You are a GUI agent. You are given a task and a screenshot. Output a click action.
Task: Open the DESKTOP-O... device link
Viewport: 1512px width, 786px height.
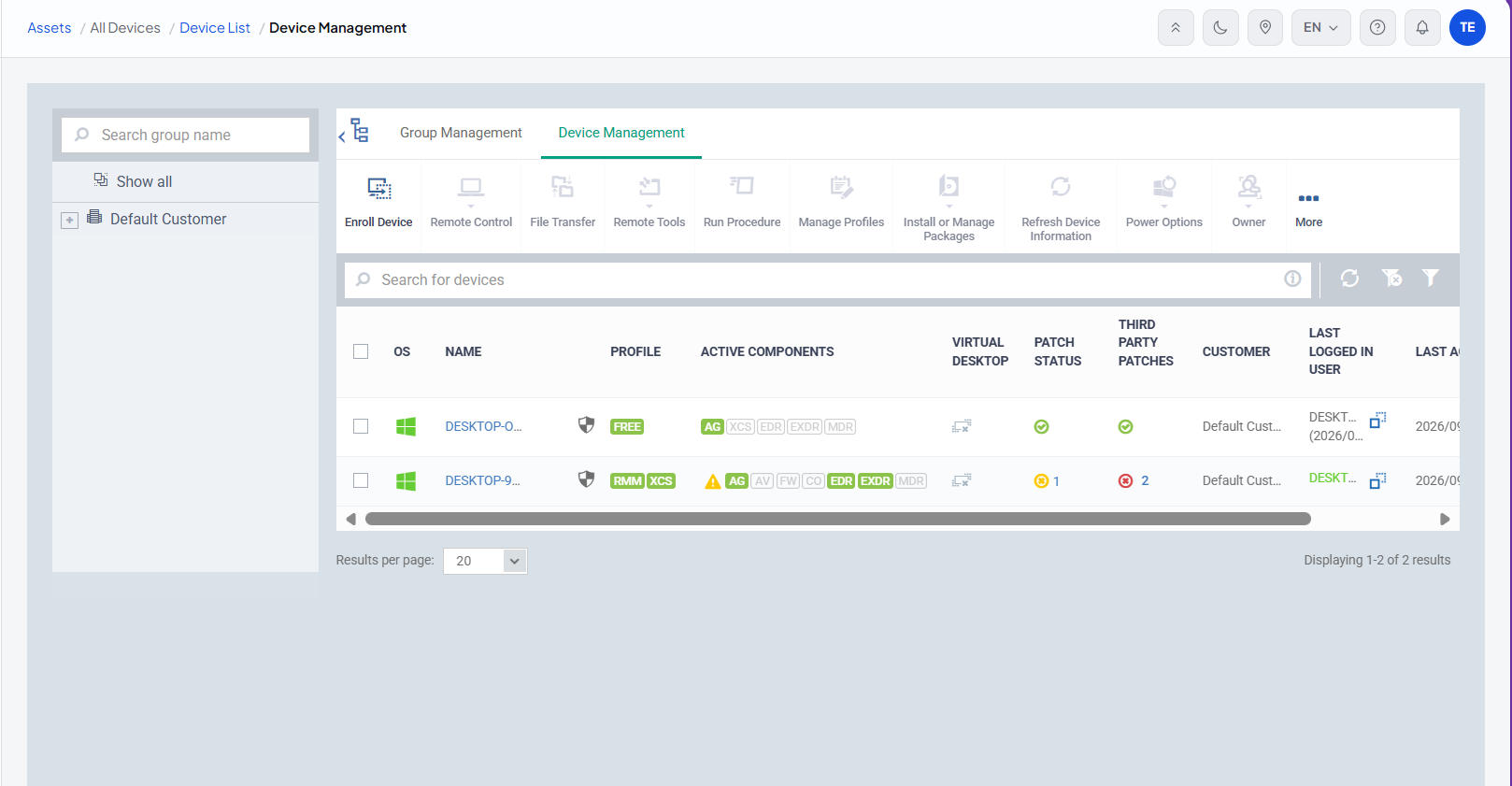pyautogui.click(x=483, y=426)
